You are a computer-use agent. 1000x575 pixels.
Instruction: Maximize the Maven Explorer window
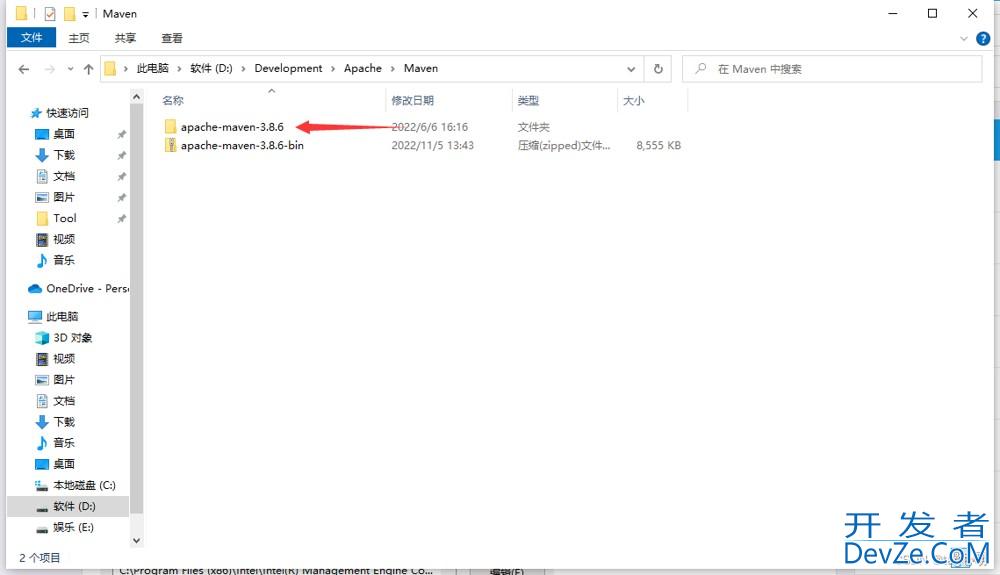[x=932, y=13]
